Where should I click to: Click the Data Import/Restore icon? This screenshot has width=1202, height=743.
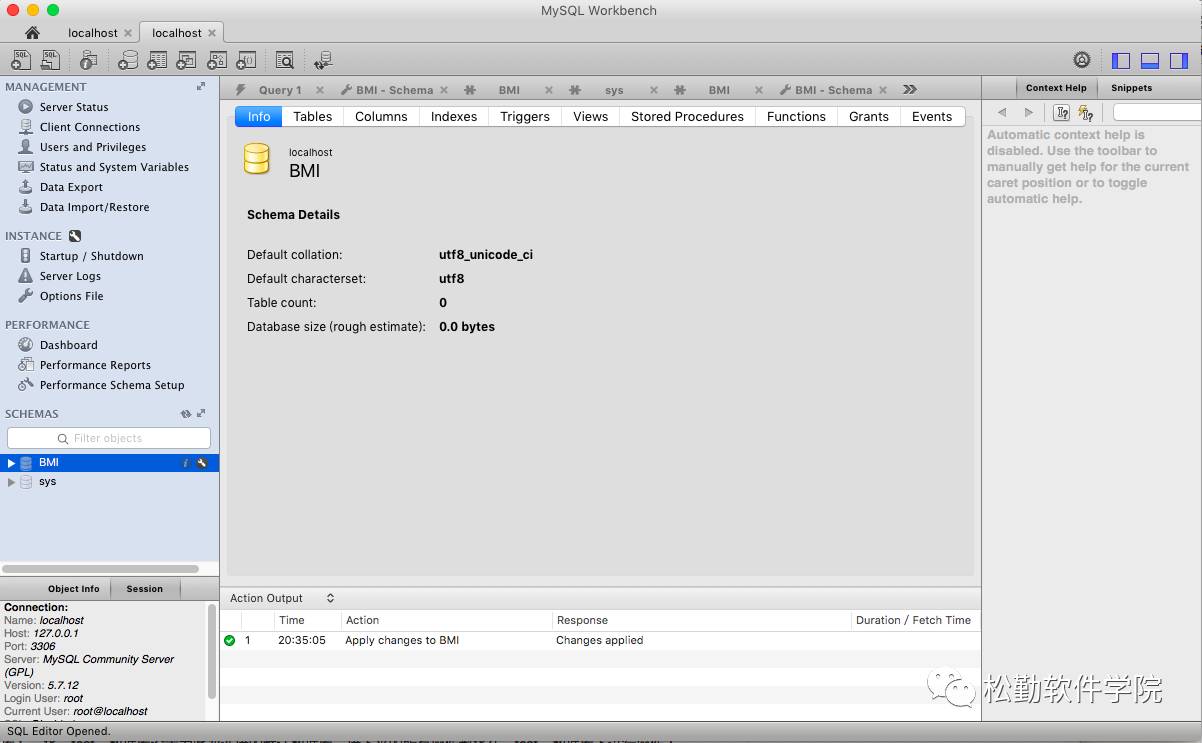tap(26, 207)
